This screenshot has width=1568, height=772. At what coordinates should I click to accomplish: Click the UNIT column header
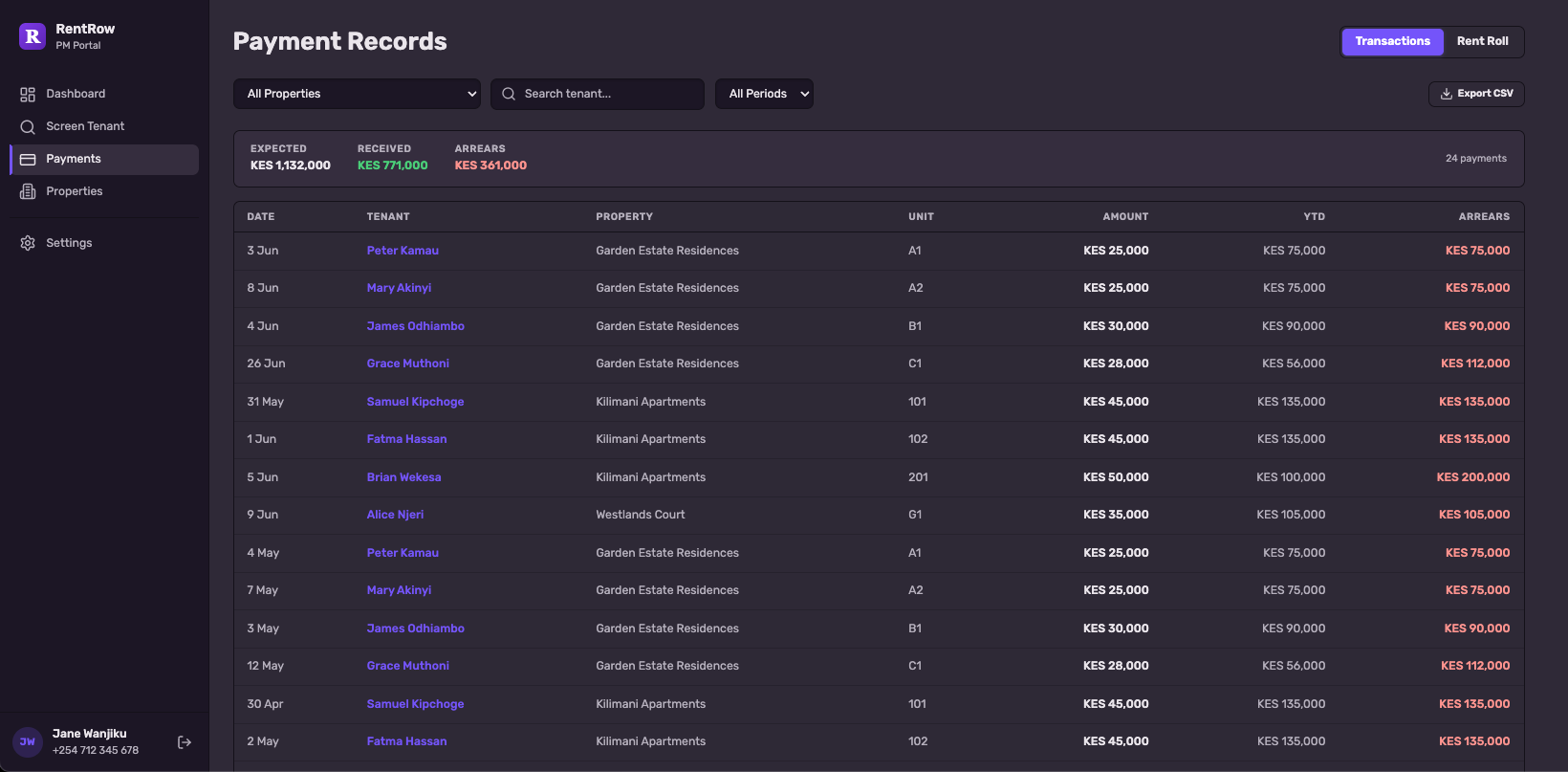[921, 217]
